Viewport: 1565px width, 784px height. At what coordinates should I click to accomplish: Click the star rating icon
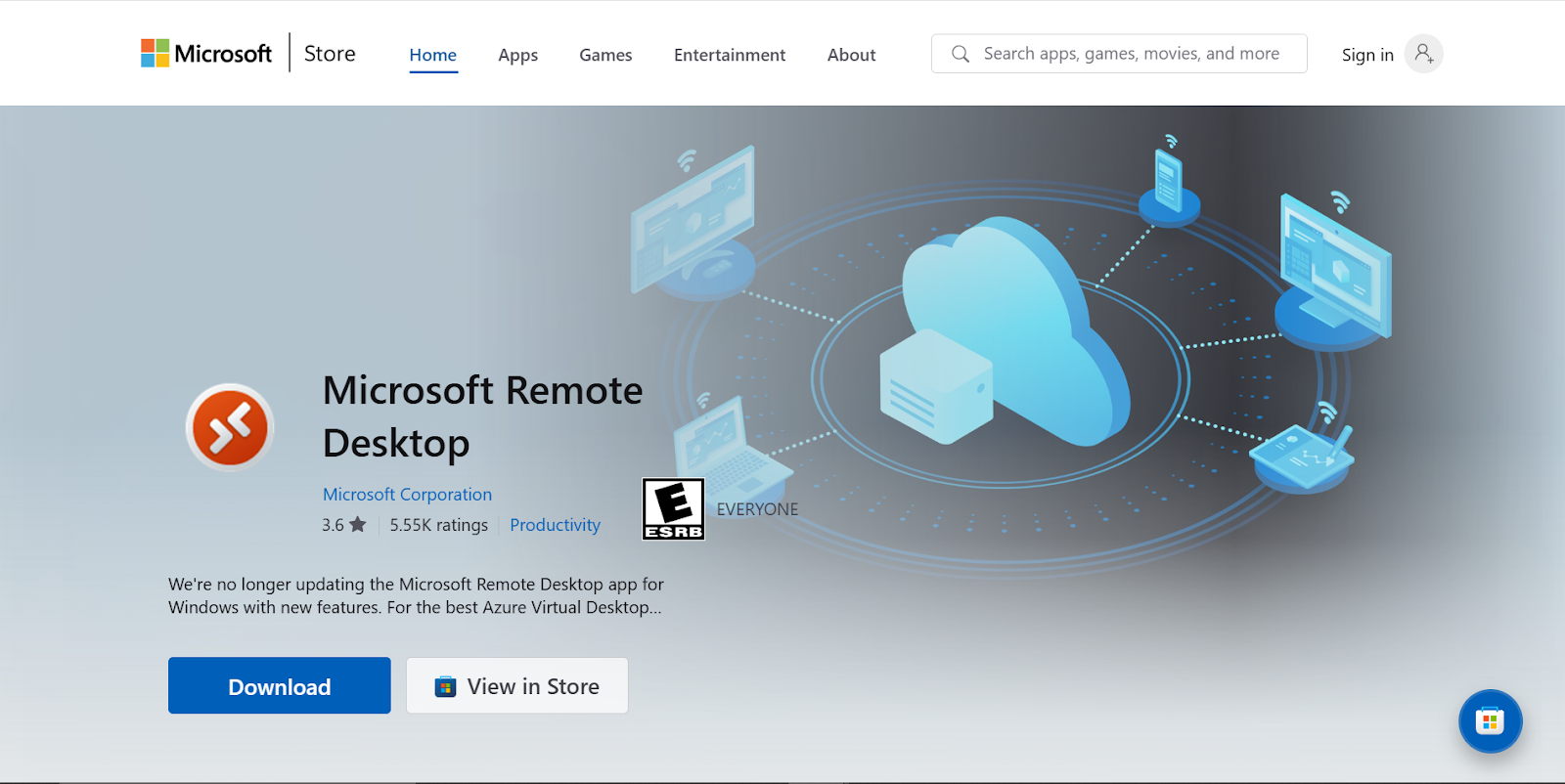(358, 525)
